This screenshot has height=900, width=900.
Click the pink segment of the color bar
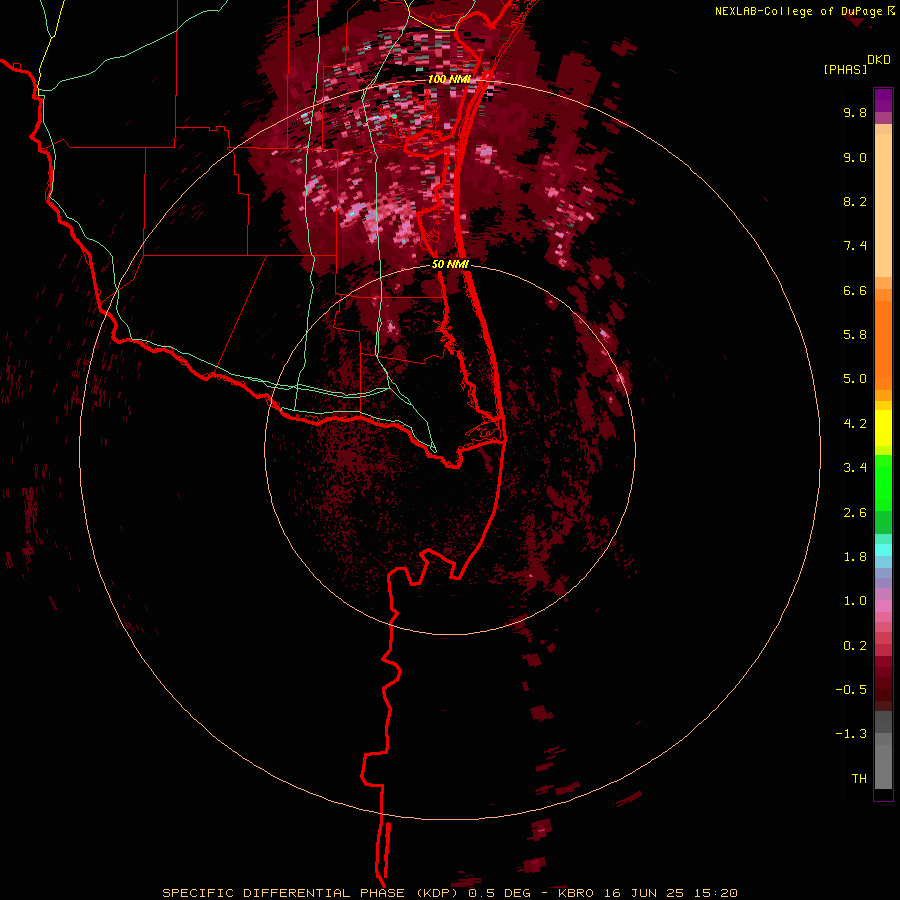(883, 606)
